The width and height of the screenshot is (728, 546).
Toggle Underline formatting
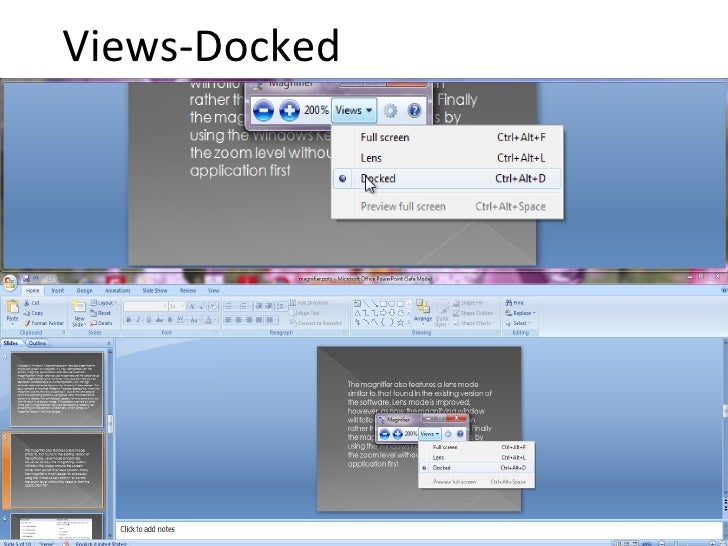[x=149, y=320]
